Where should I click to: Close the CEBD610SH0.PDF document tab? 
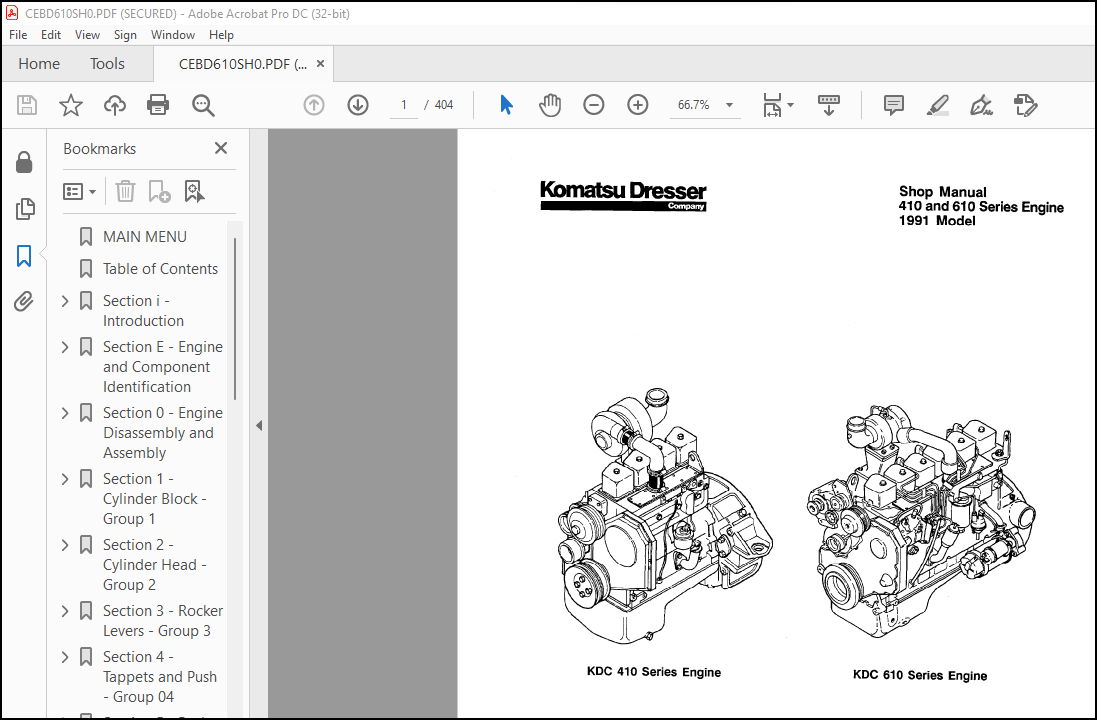point(320,64)
